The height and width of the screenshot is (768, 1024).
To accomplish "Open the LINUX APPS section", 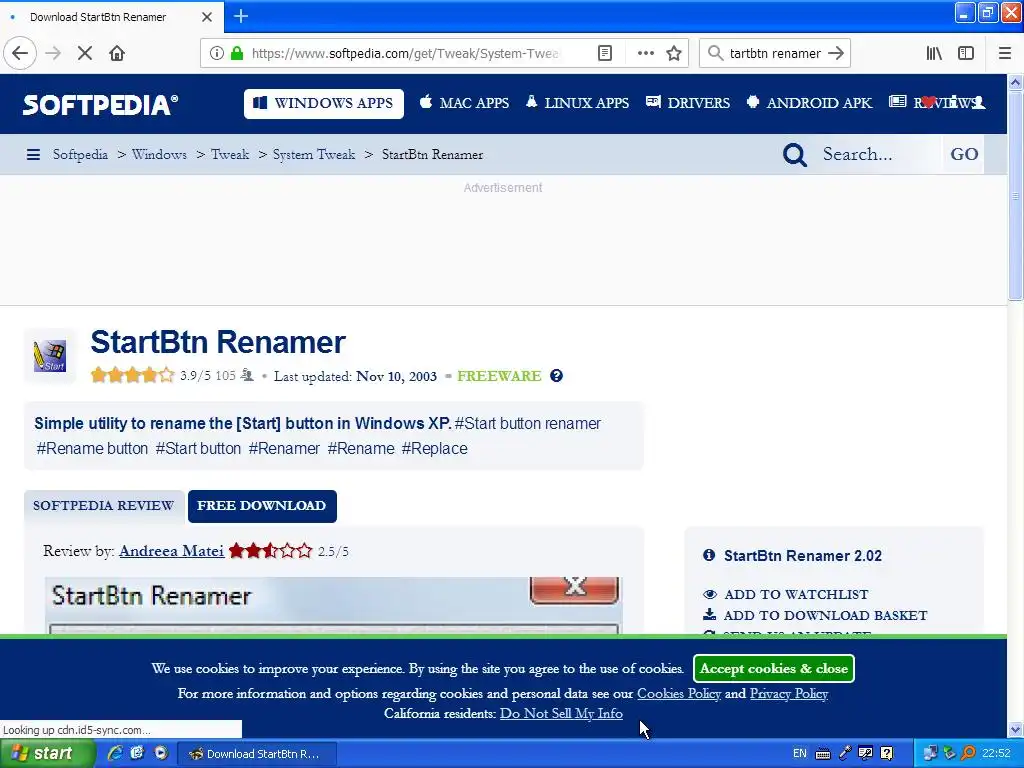I will 577,103.
